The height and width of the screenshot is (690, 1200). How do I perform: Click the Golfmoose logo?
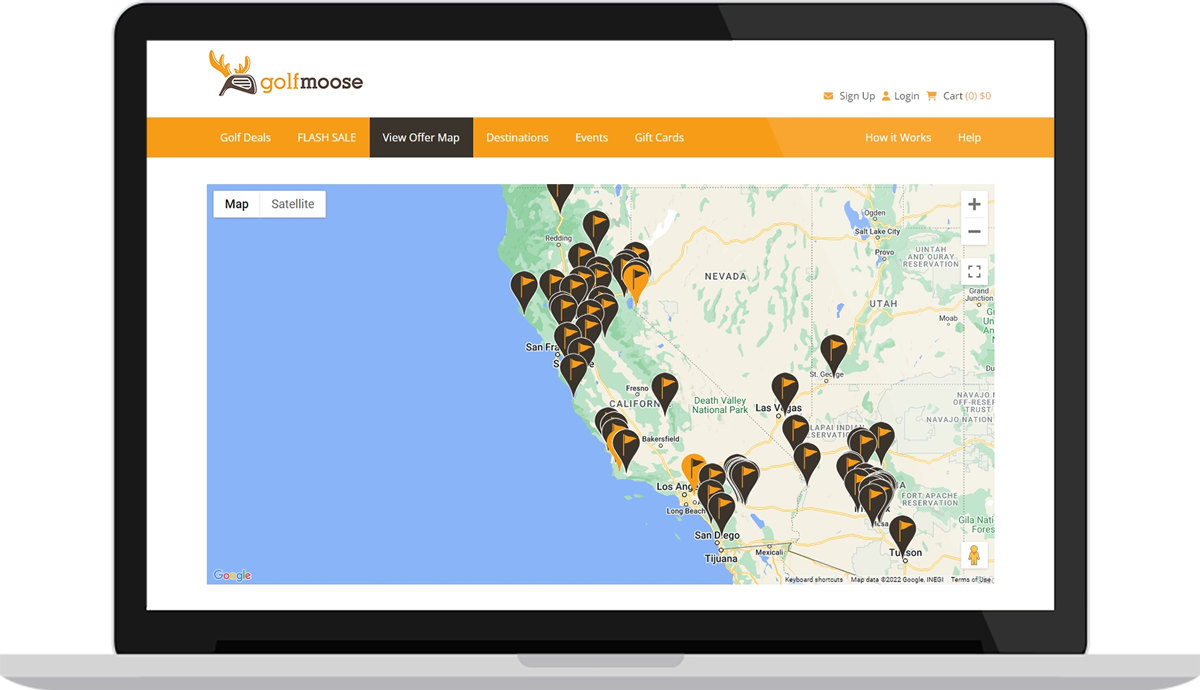[x=286, y=76]
